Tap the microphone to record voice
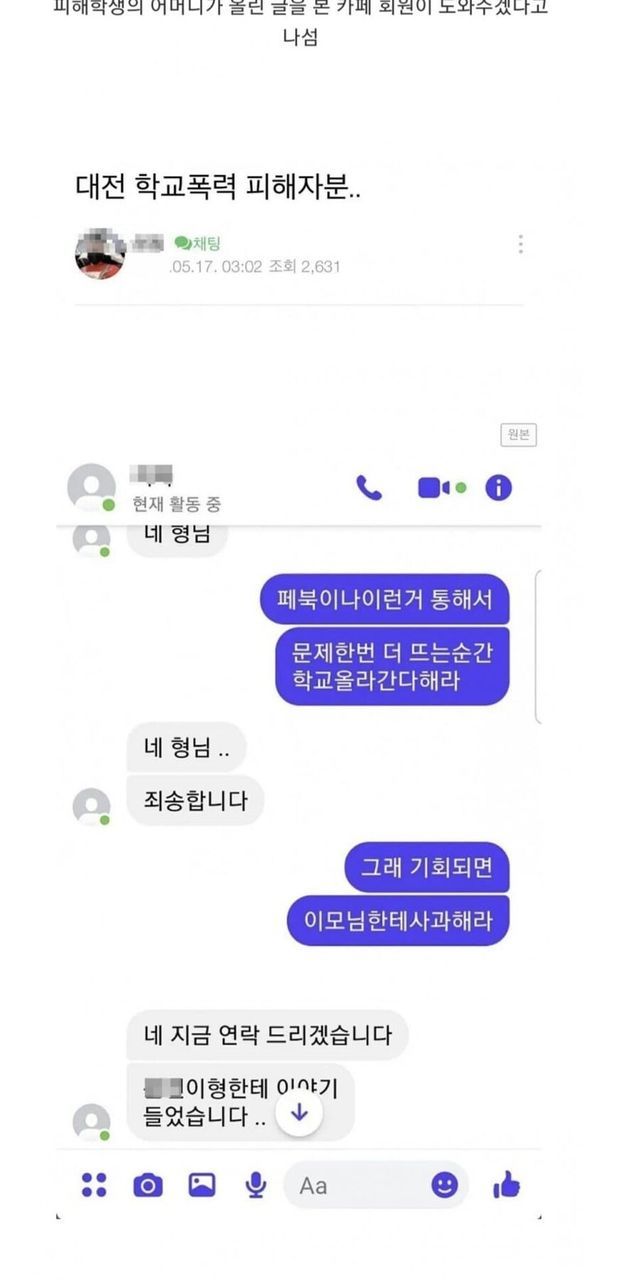Viewport: 640px width, 1280px height. click(x=256, y=1185)
